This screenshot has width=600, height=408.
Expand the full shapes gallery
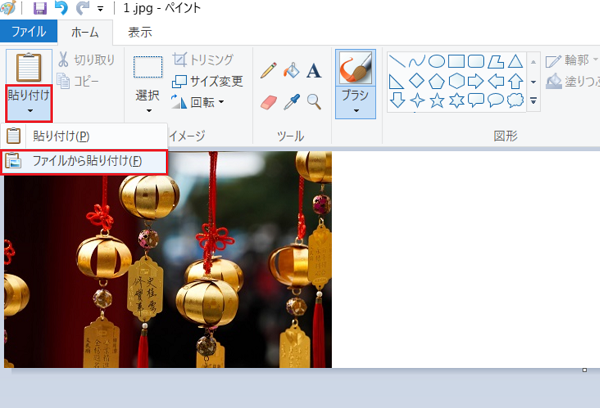coord(533,101)
